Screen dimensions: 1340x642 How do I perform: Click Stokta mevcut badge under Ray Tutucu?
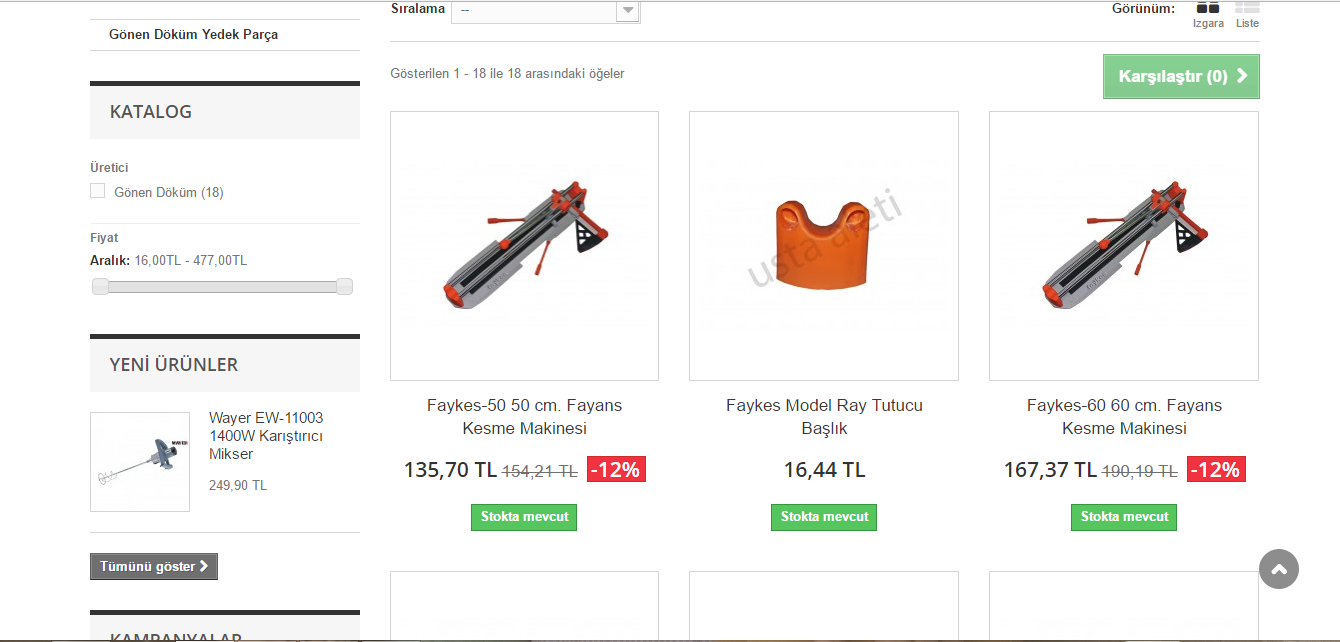tap(824, 517)
